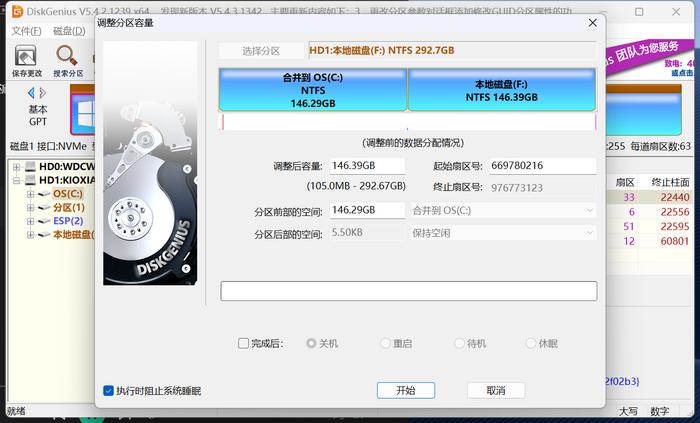
Task: Toggle the 完成后 checkbox
Action: (x=243, y=343)
